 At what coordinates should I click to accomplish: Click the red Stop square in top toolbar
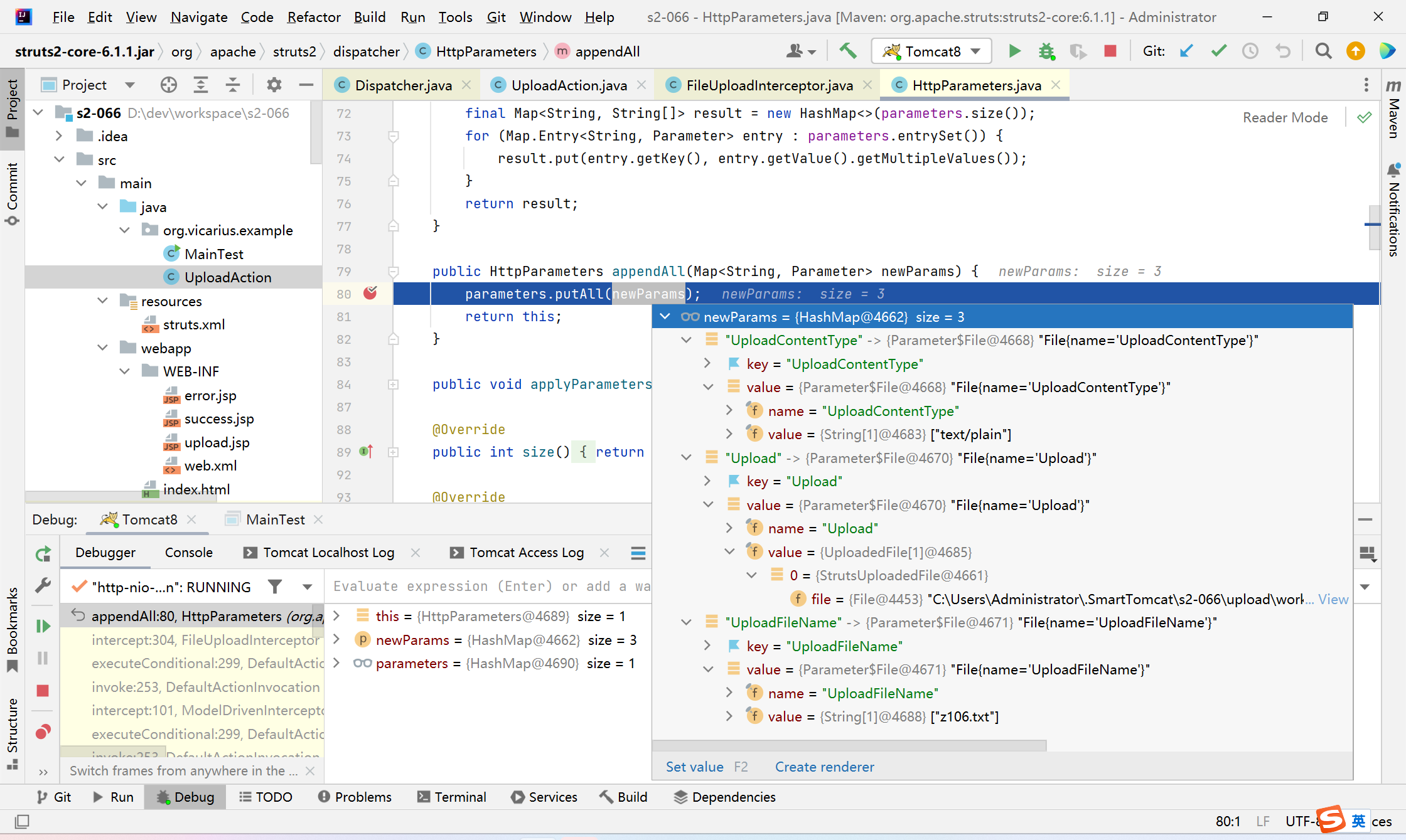[x=1110, y=51]
